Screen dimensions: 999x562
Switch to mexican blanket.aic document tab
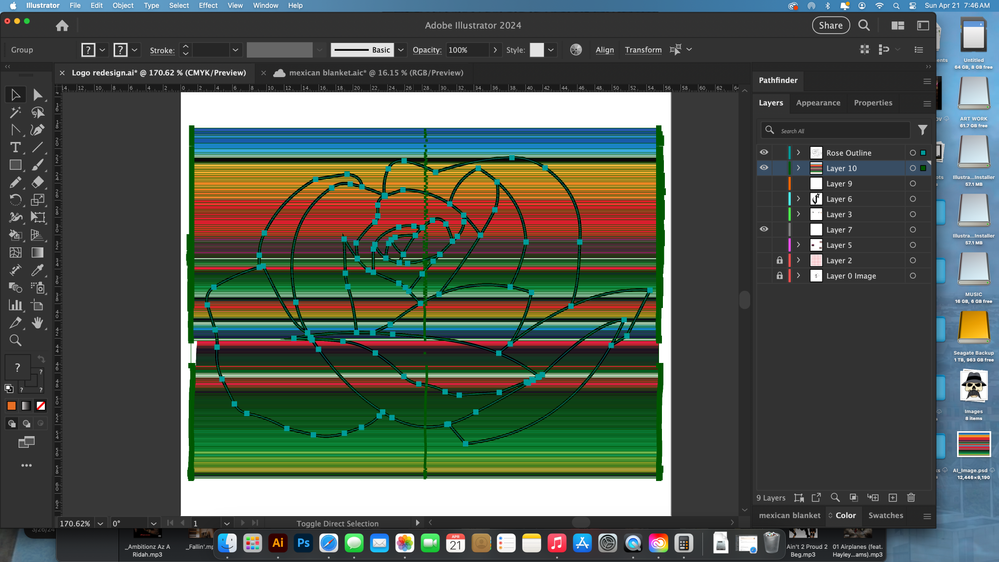point(376,73)
